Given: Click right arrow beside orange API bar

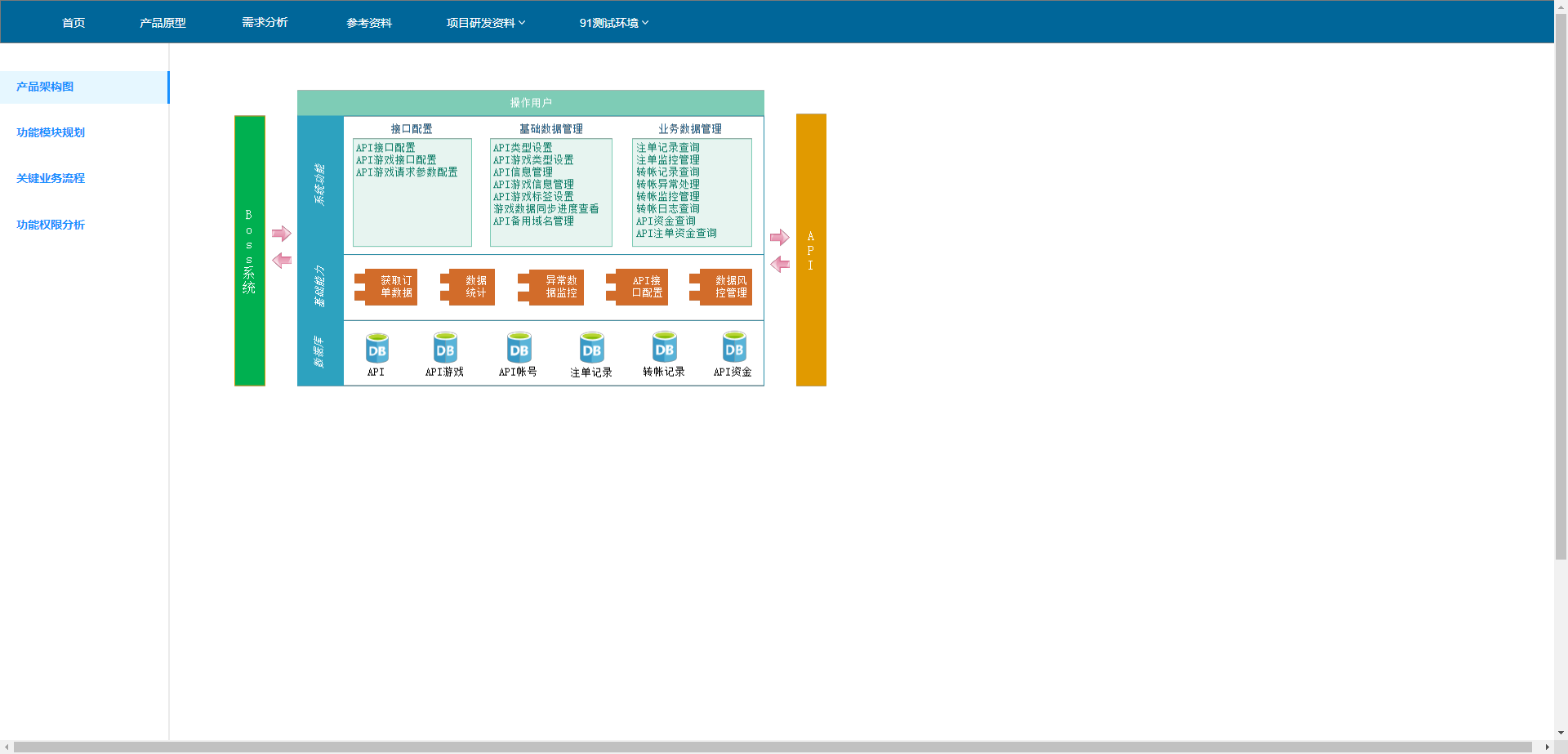Looking at the screenshot, I should coord(780,238).
